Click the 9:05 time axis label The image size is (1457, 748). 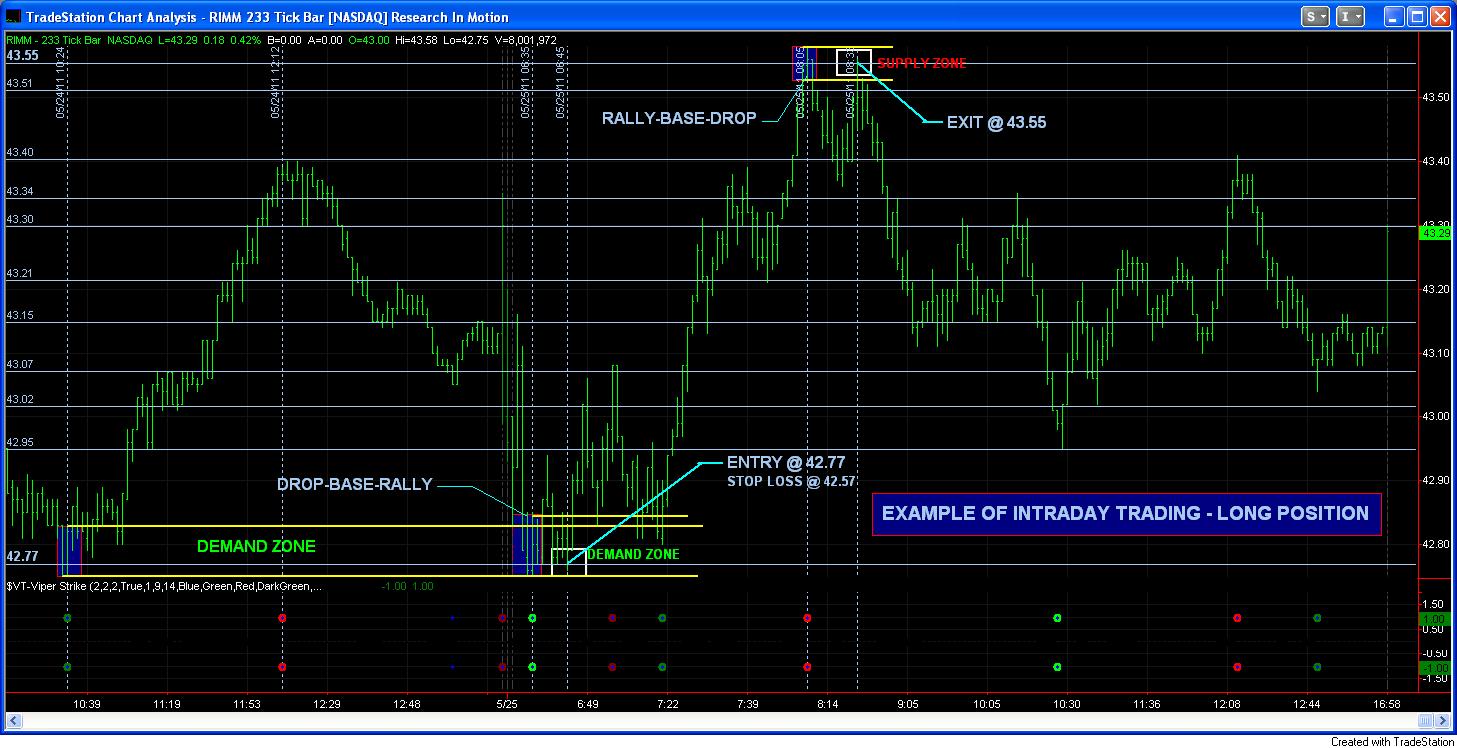[907, 705]
